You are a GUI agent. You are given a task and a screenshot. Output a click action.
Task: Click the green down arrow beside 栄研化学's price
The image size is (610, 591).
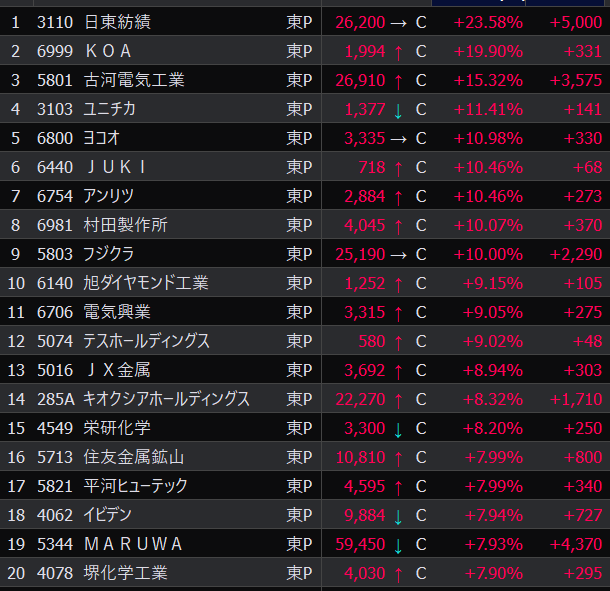click(x=399, y=429)
